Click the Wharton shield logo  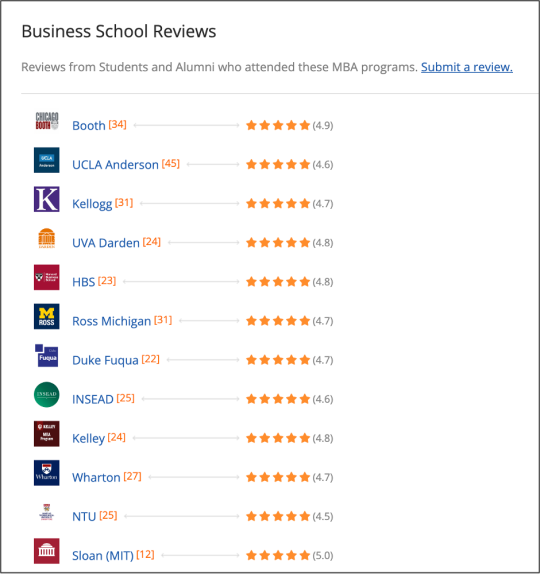(x=46, y=473)
